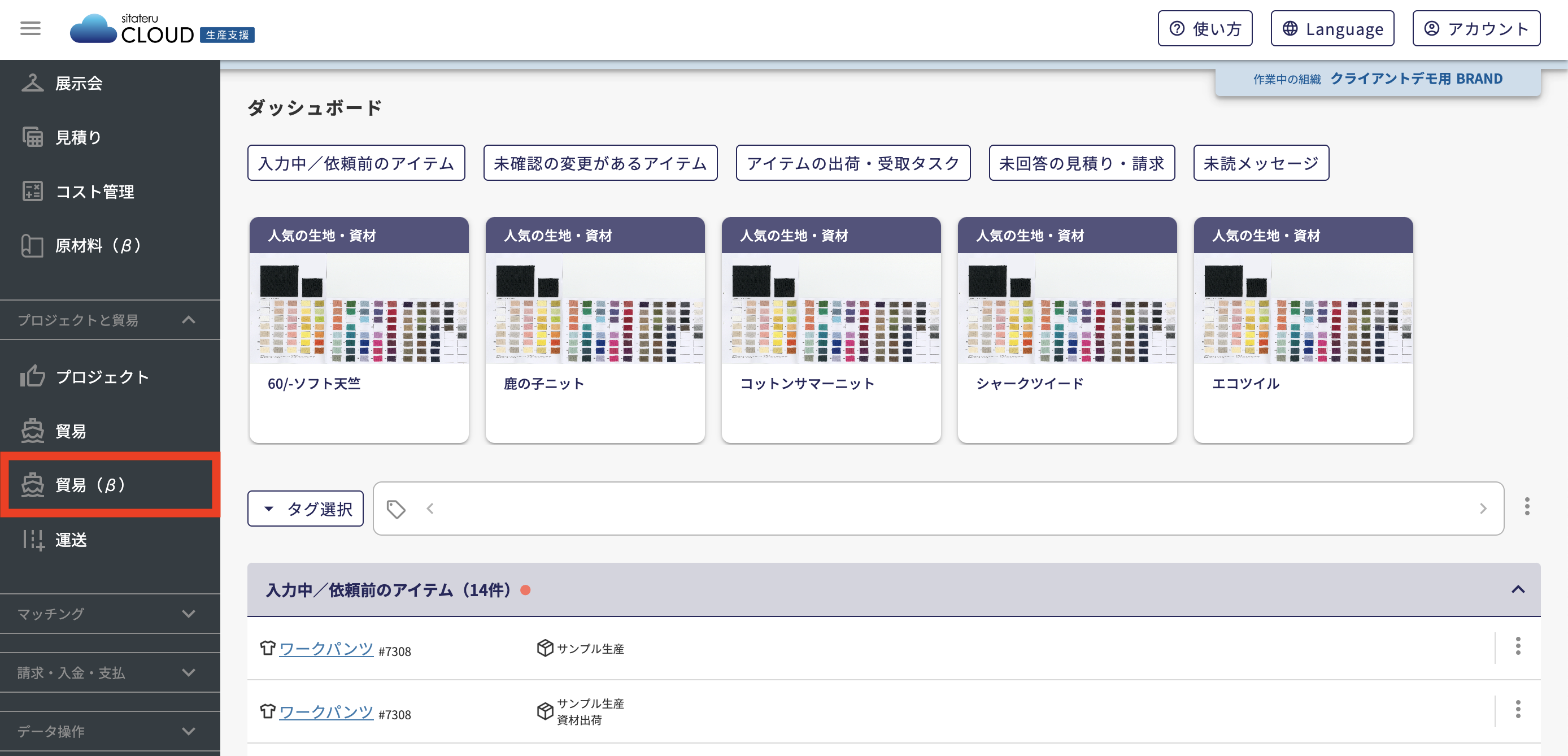Click the box icon beside サンプル生産 資材出荷
Screen dimensions: 1568x756
coord(545,711)
